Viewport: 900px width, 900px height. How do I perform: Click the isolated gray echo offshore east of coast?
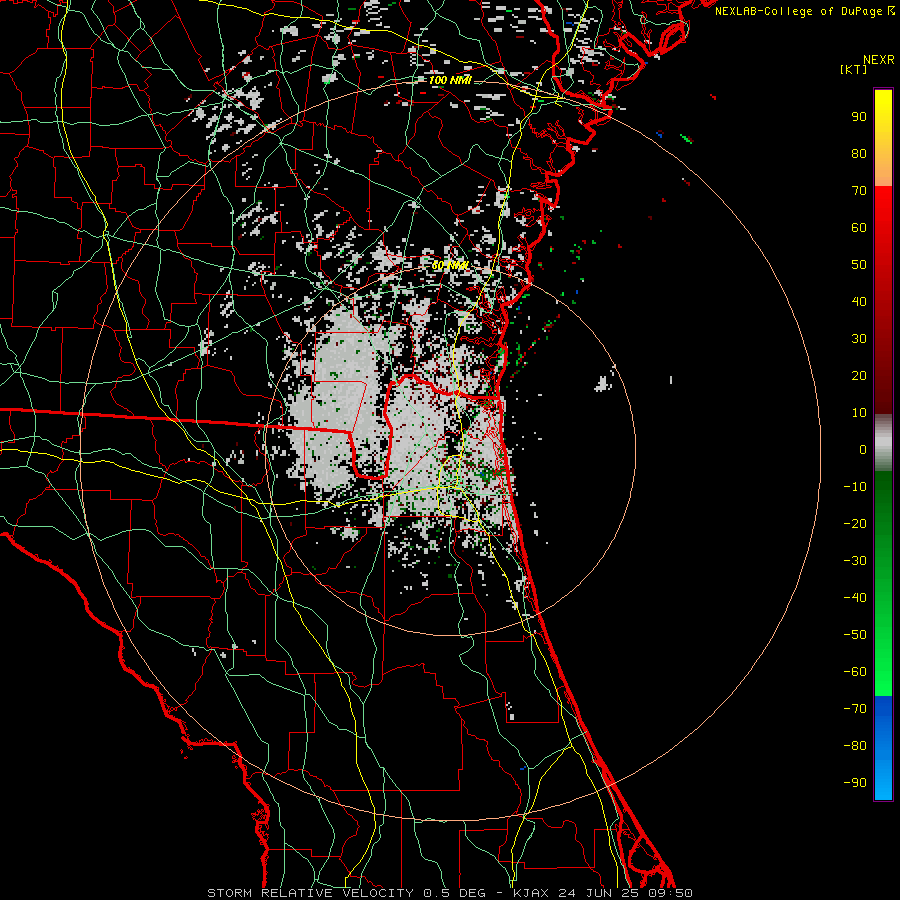(x=603, y=383)
